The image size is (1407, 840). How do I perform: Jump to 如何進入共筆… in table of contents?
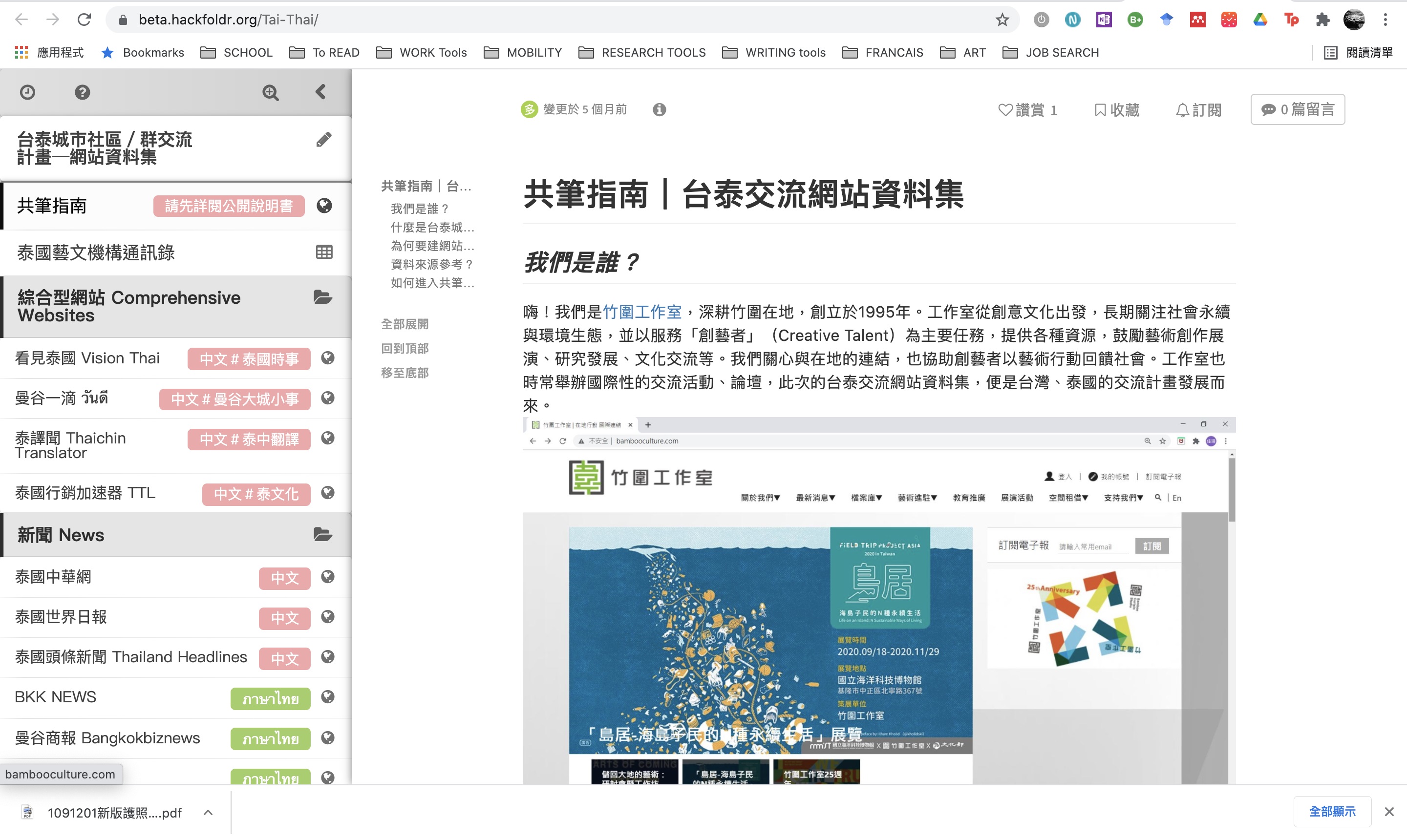432,283
